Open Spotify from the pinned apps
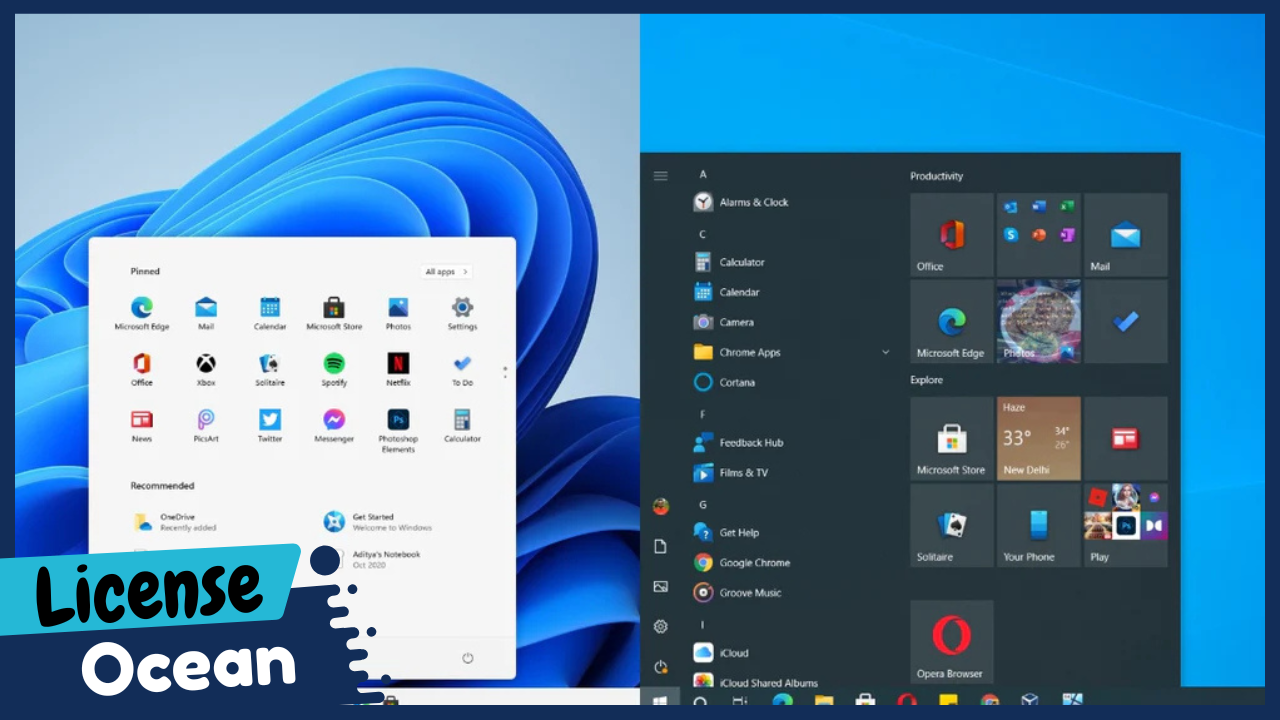 (334, 364)
